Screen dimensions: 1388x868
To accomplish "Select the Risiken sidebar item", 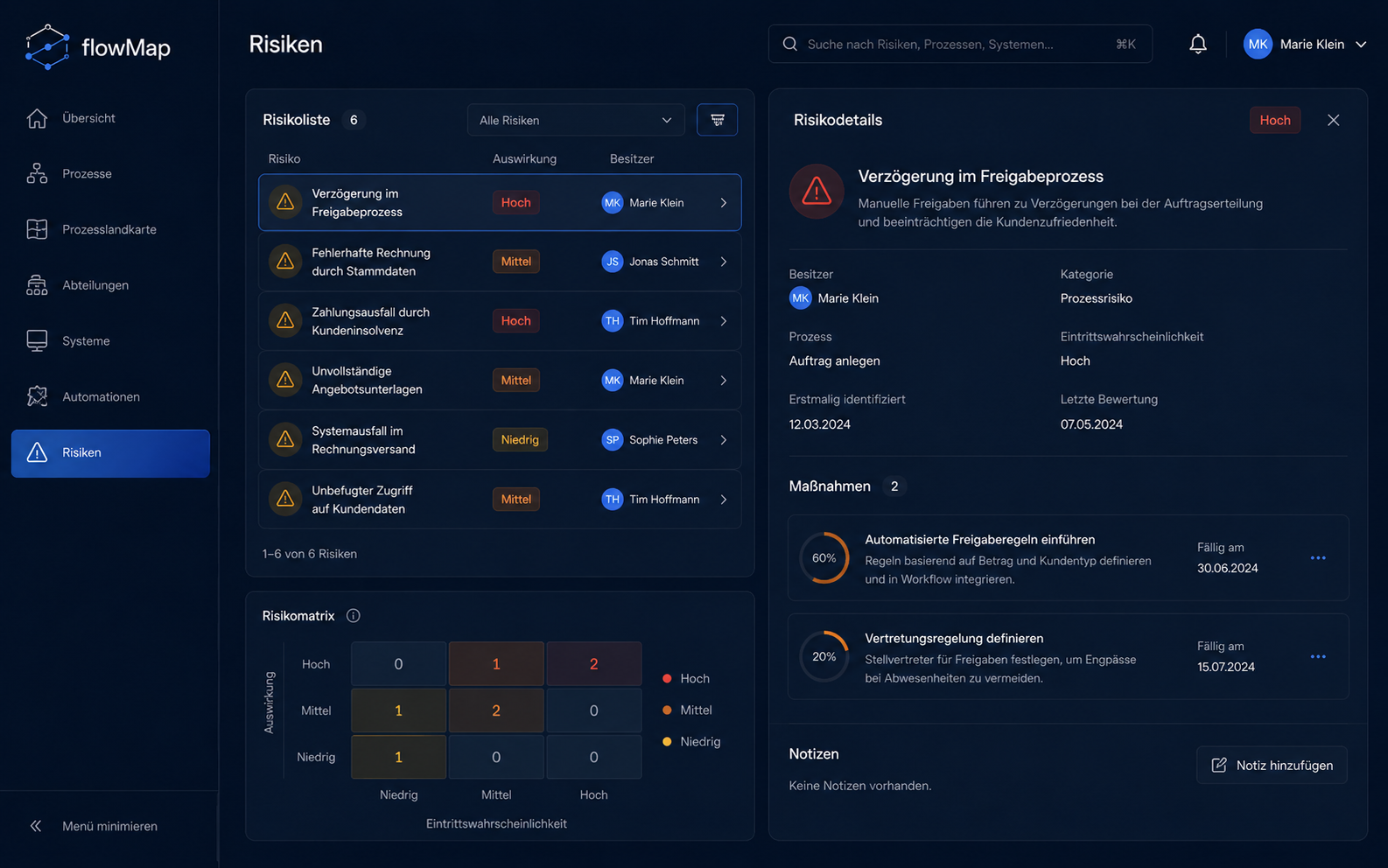I will pos(110,453).
